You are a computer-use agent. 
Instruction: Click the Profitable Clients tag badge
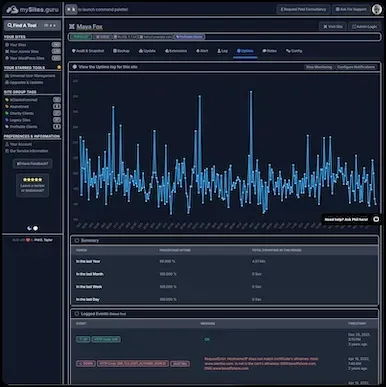(190, 37)
